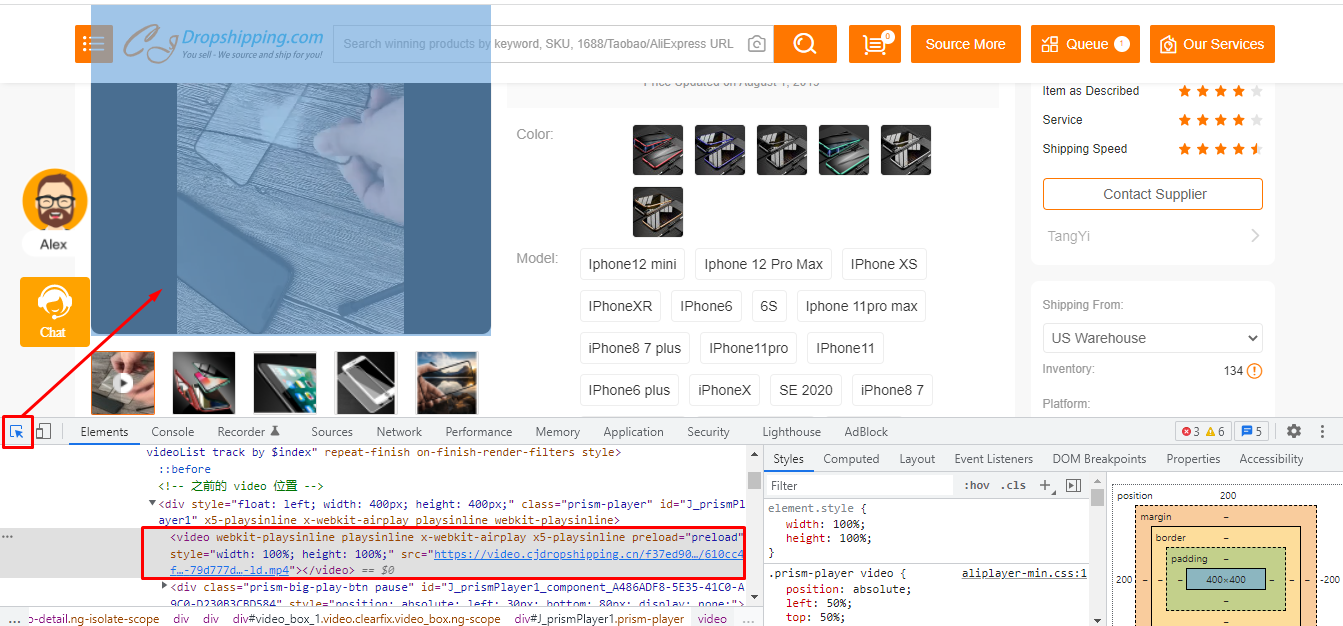Open the Event Listeners tab
The height and width of the screenshot is (626, 1343).
993,459
